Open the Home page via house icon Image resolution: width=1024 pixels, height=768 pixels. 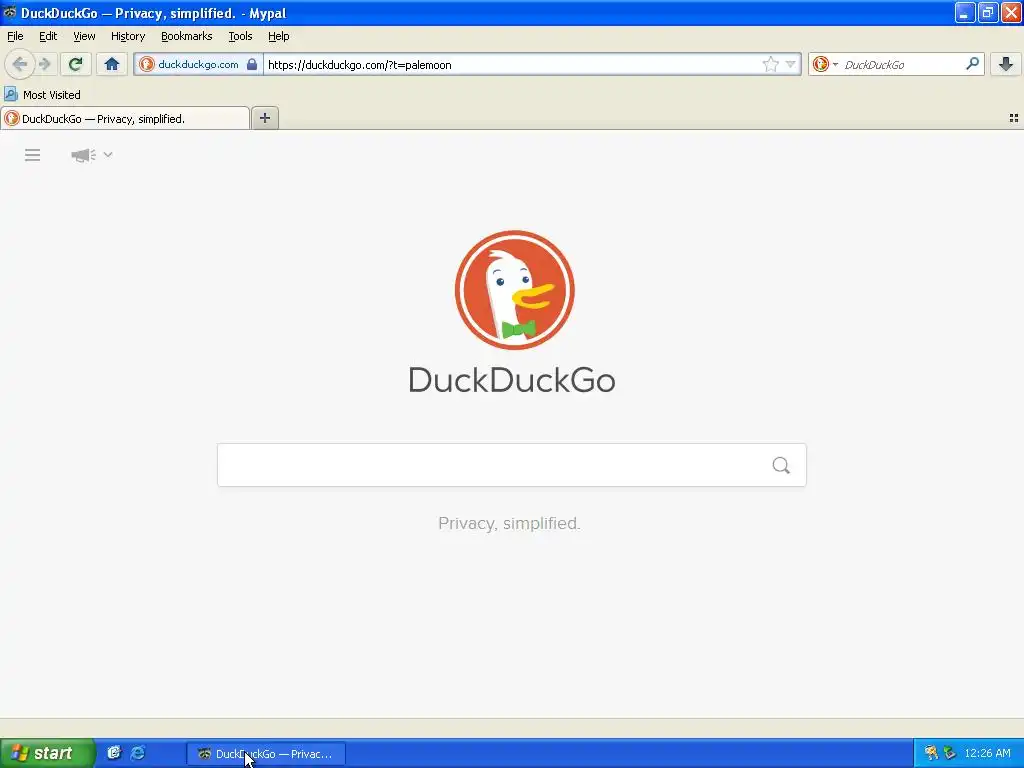click(112, 64)
